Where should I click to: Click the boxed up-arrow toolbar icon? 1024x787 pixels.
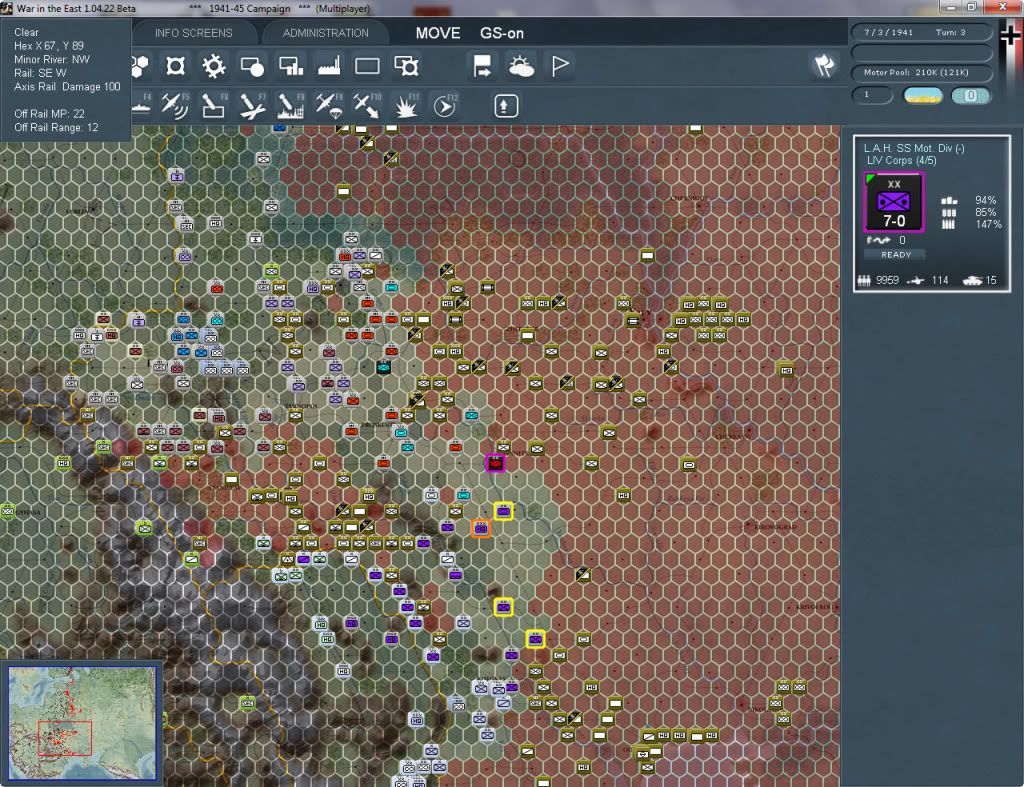tap(505, 106)
